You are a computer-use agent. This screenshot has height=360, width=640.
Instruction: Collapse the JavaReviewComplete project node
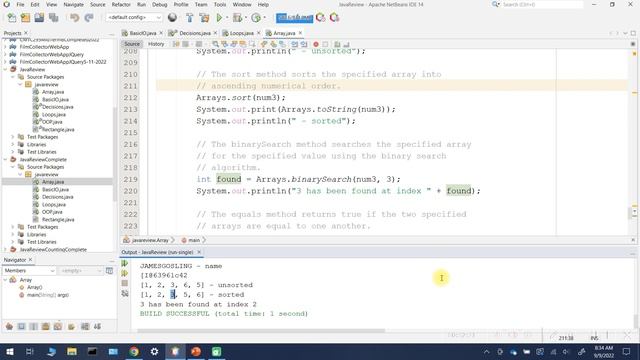click(x=5, y=160)
